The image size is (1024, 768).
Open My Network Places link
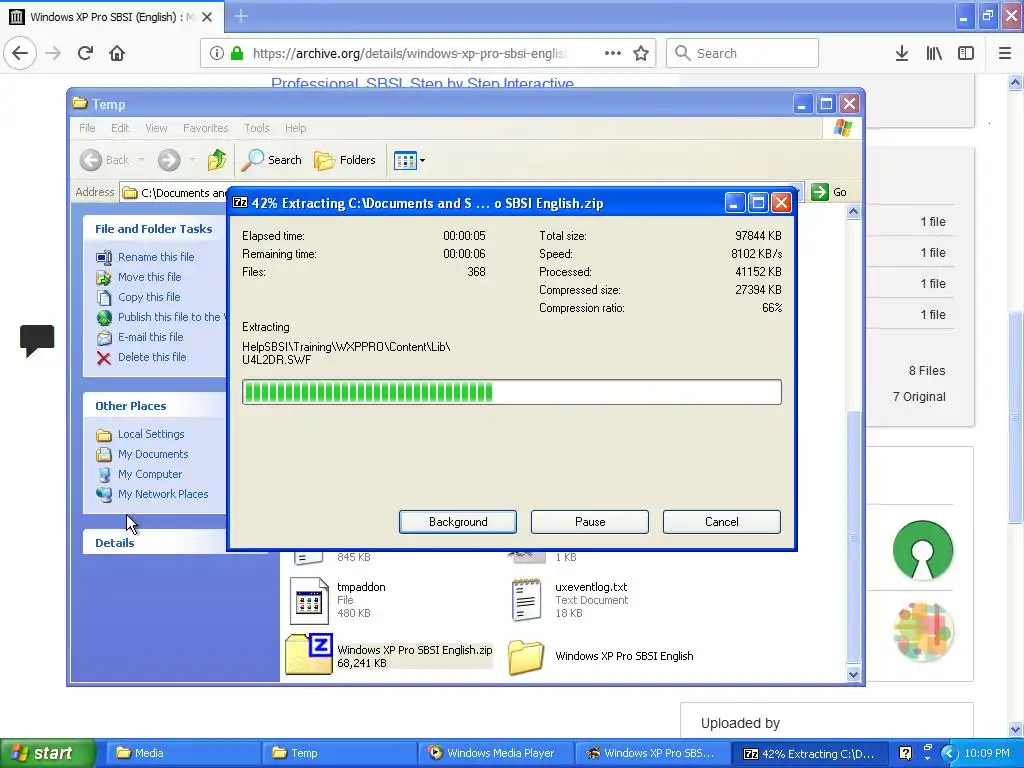163,494
